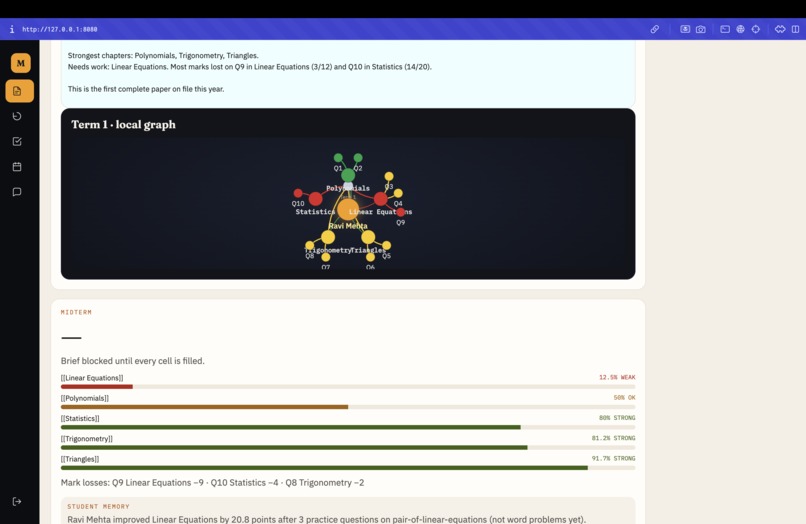
Task: Select the yellow Q7 node
Action: (325, 257)
